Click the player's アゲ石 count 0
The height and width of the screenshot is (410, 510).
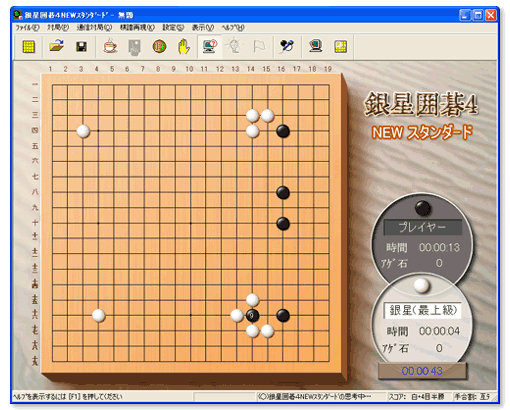click(439, 263)
